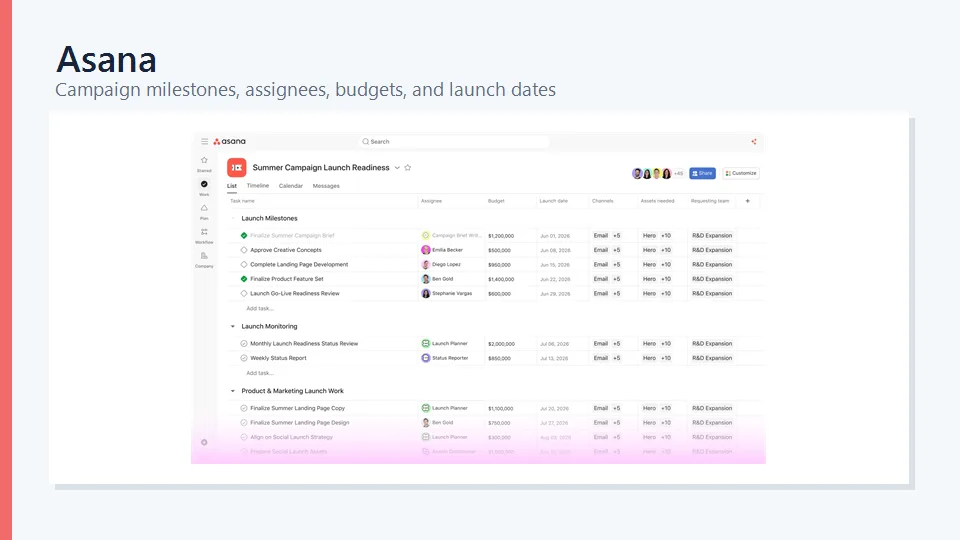The image size is (960, 540).
Task: Click Diego Lopez's avatar
Action: pos(426,264)
